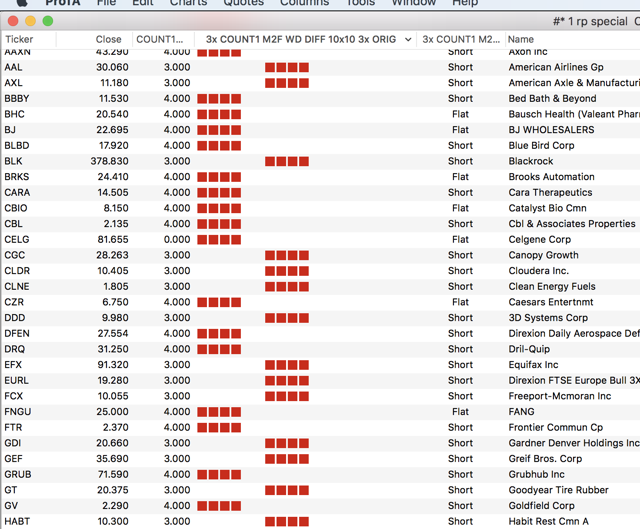Click Flat status in FNGU row
640x529 pixels.
(x=460, y=411)
